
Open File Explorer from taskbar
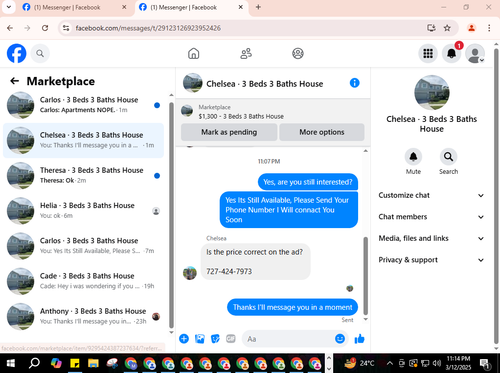point(93,363)
